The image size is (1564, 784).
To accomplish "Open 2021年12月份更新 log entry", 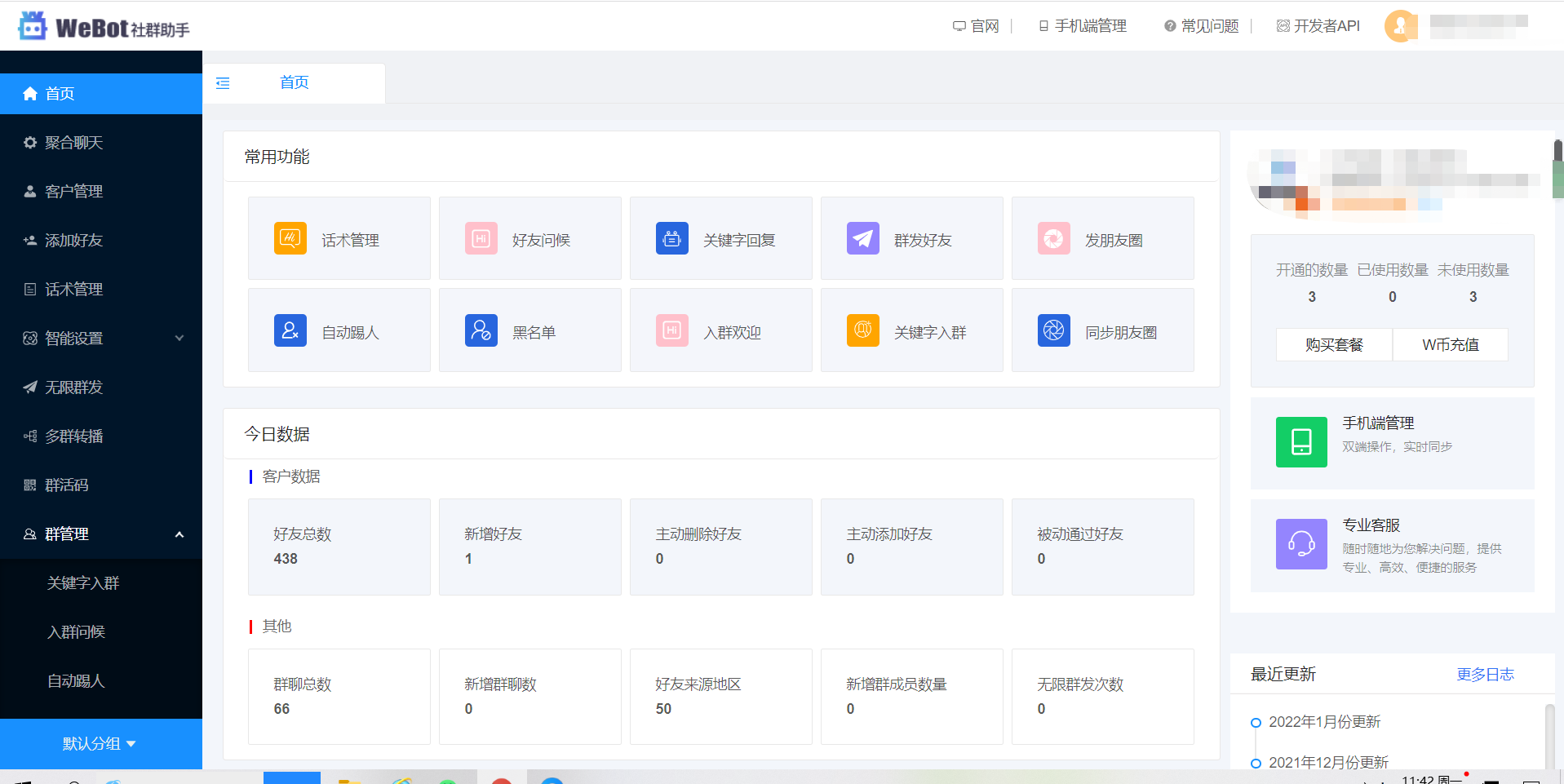I will click(x=1328, y=763).
